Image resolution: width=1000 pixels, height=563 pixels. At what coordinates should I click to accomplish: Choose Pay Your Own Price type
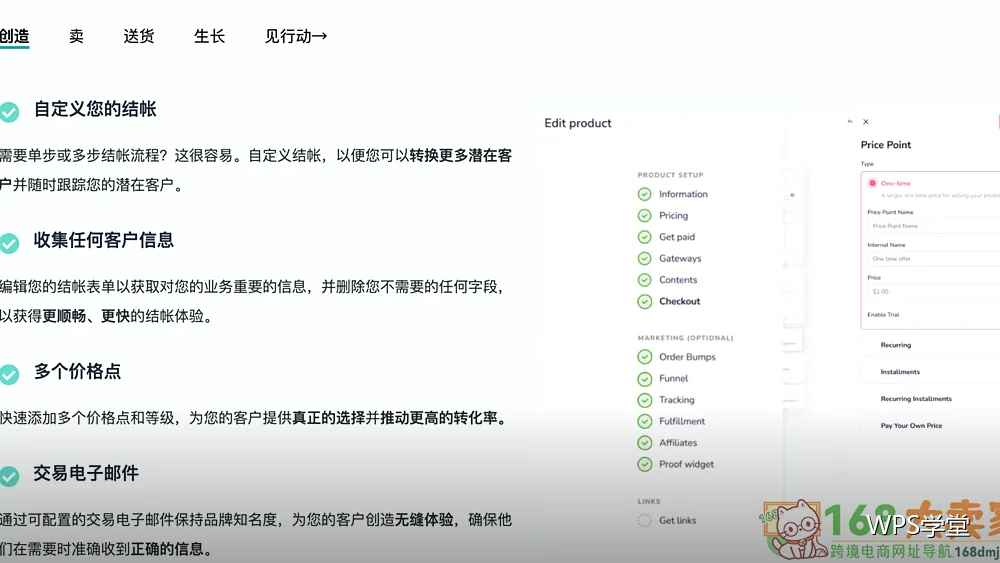(911, 425)
